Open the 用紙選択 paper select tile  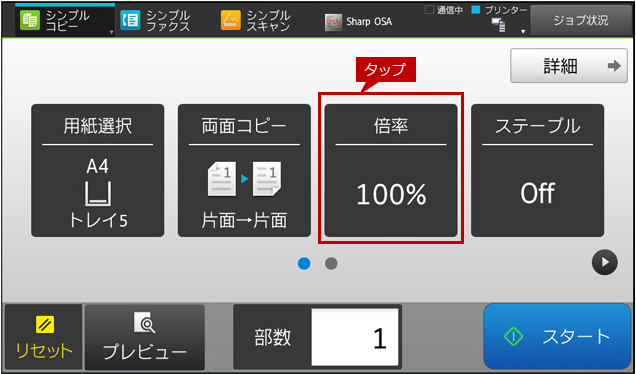(x=98, y=170)
